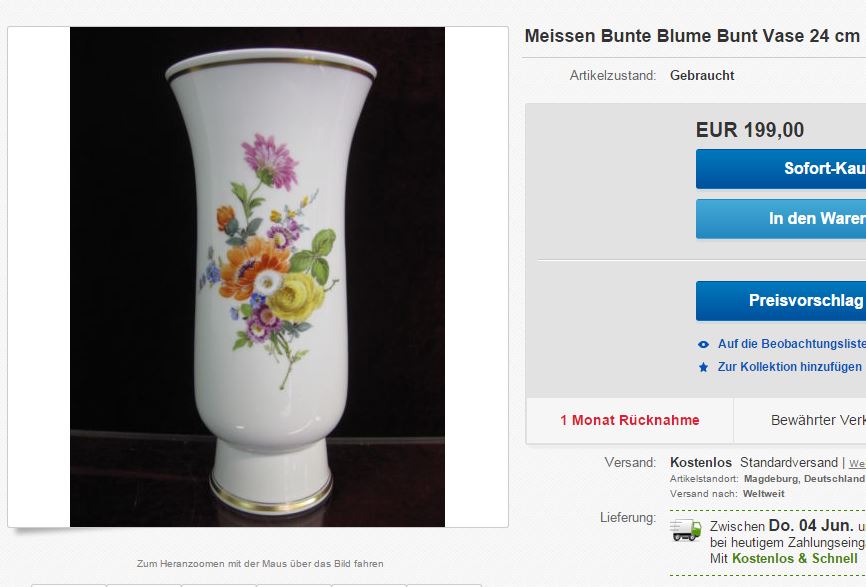Viewport: 866px width, 587px height.
Task: Click the EUR 199,00 price
Action: click(750, 130)
